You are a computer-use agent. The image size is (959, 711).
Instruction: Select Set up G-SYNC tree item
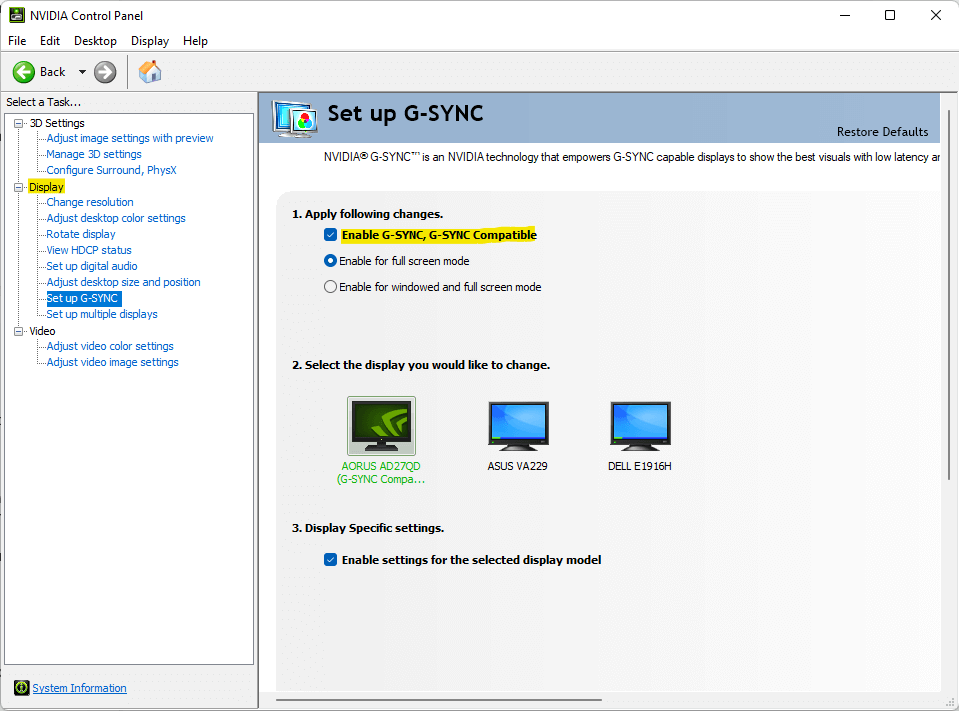pyautogui.click(x=83, y=298)
